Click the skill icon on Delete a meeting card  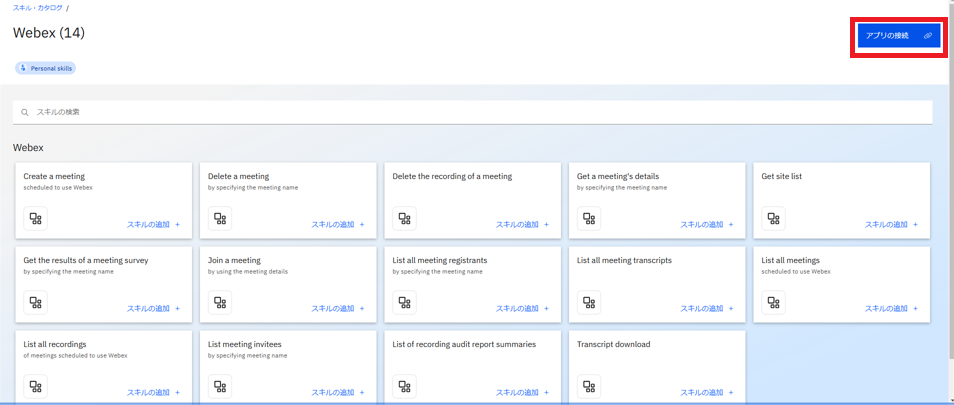[220, 218]
